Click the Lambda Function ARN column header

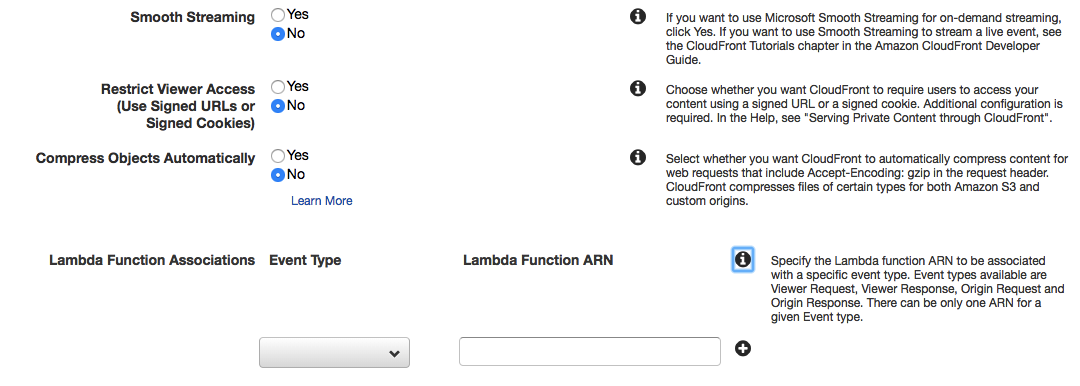coord(538,261)
